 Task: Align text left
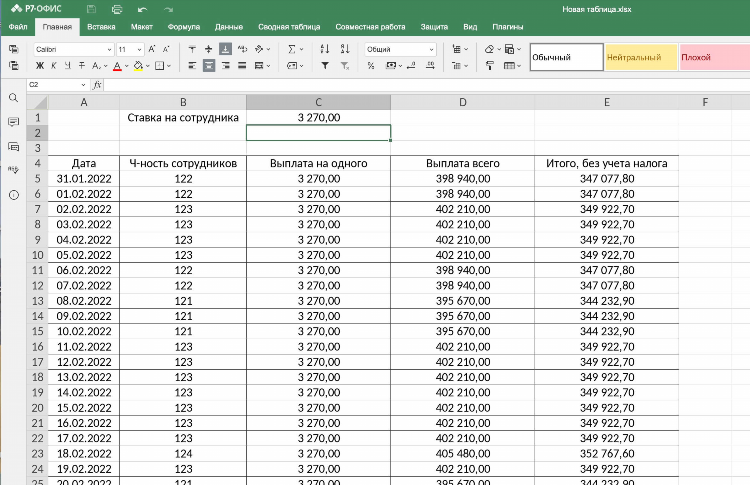pyautogui.click(x=192, y=66)
